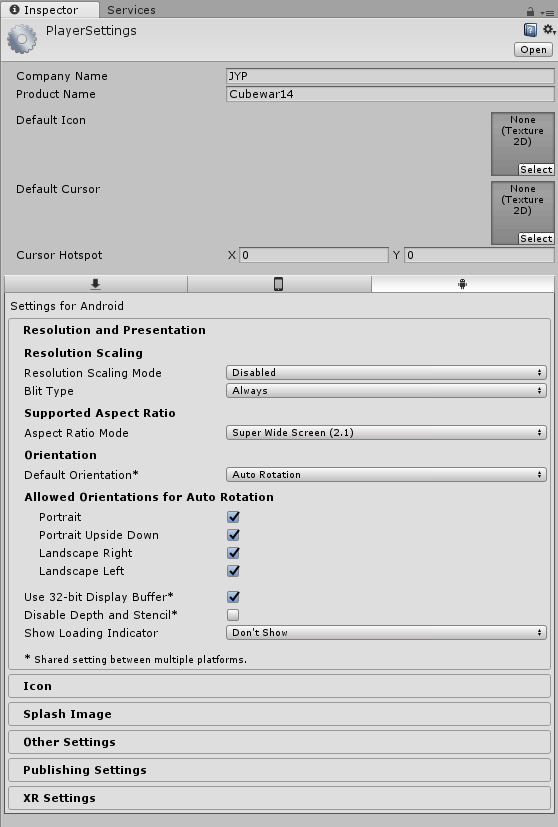Switch to the iOS phone platform tab
Viewport: 558px width, 827px height.
tap(279, 284)
